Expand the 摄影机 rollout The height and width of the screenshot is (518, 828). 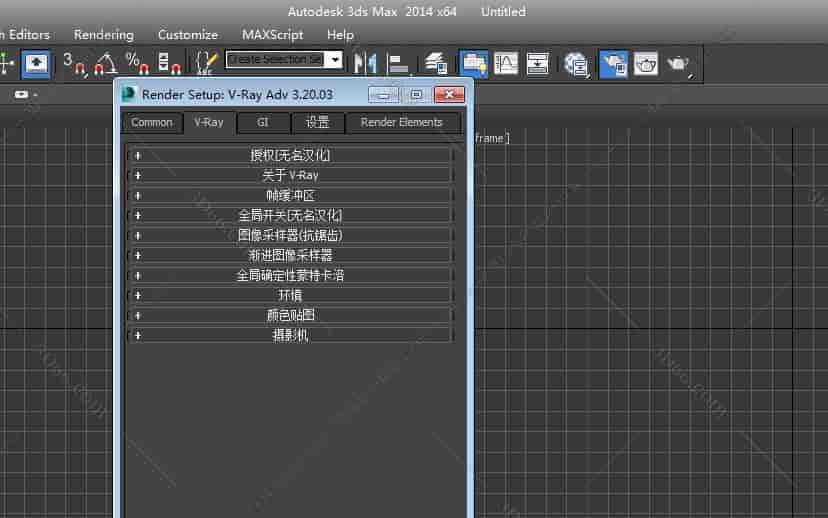tap(290, 335)
